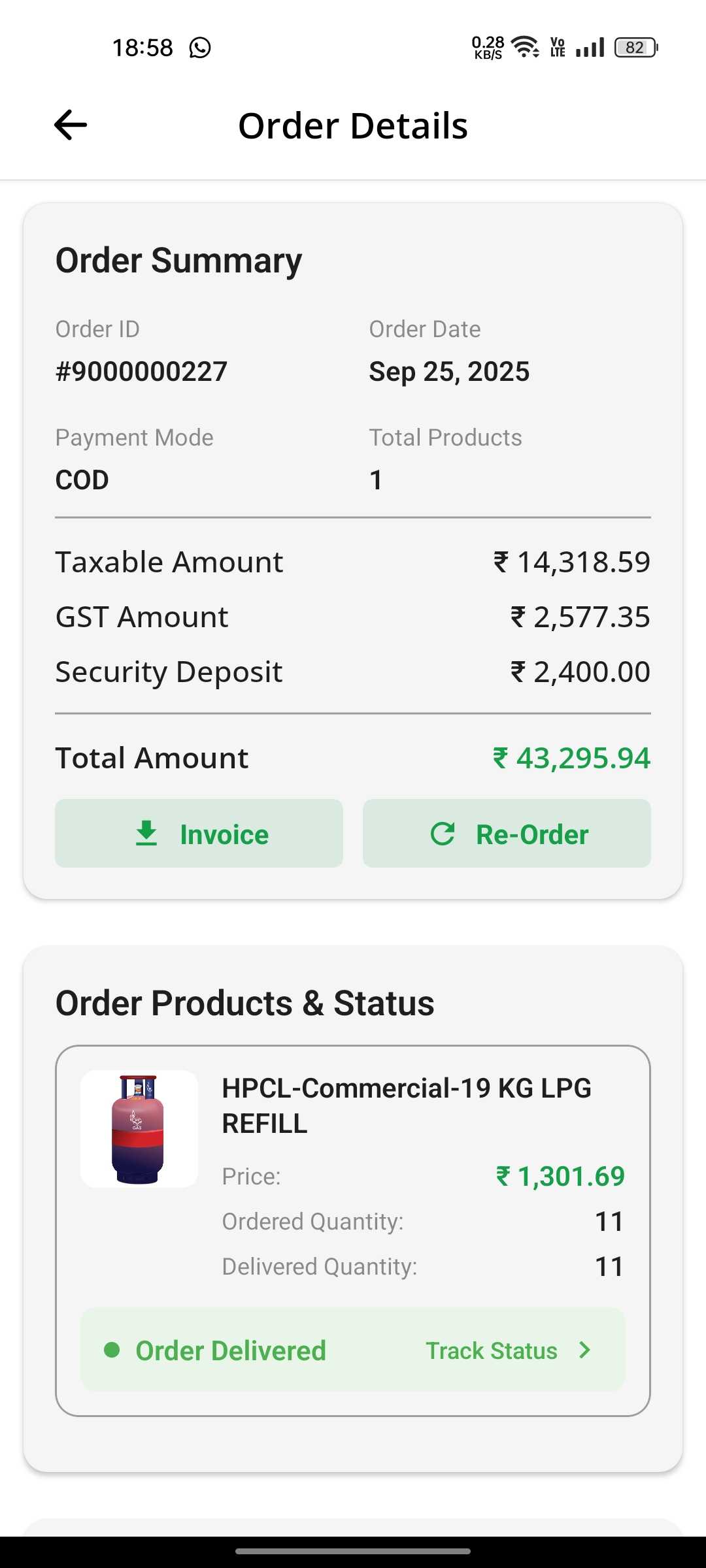
Task: Tap the battery level indicator
Action: pos(635,48)
